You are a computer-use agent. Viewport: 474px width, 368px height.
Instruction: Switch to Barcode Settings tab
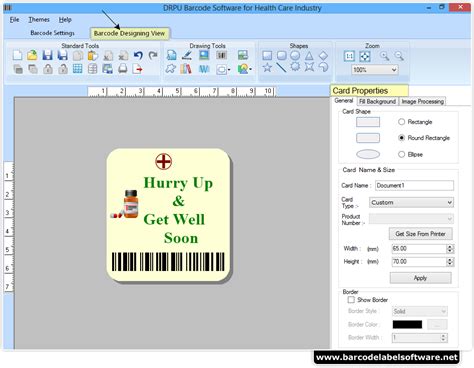(52, 33)
